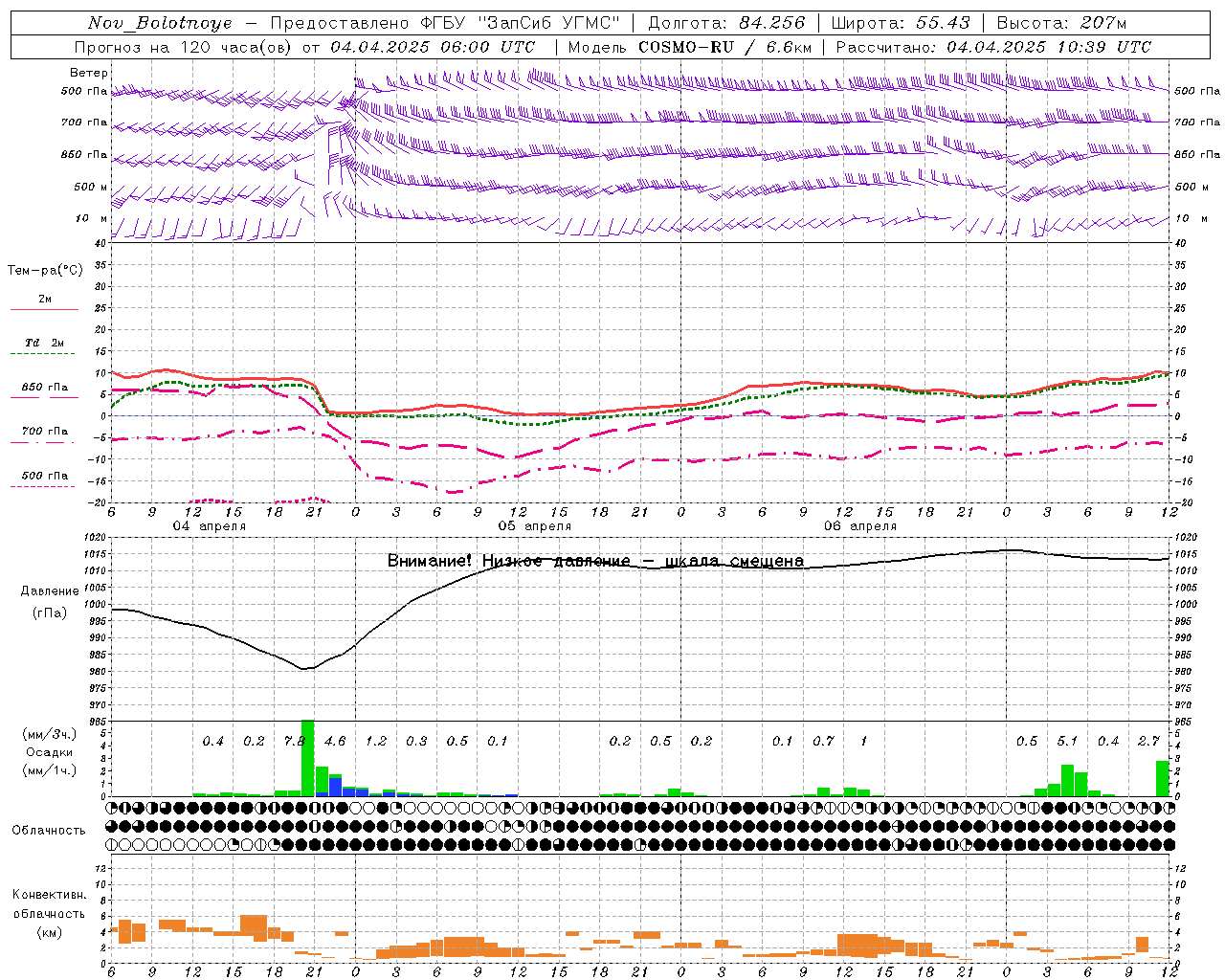Click the Конвективн. convective cloudiness label
1225x980 pixels.
click(49, 895)
